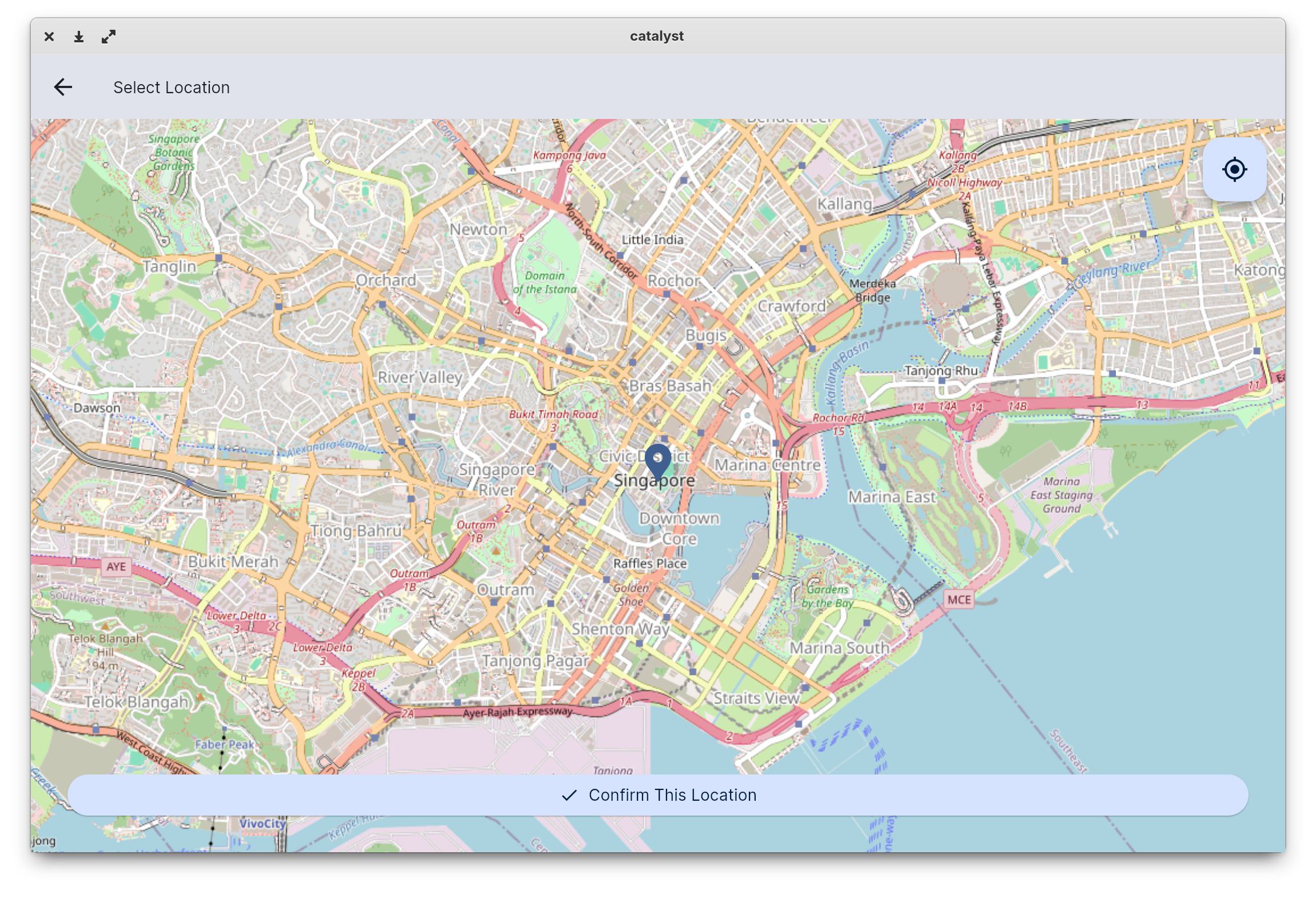The width and height of the screenshot is (1316, 898).
Task: Click the Tiong Bahru map label
Action: point(357,531)
